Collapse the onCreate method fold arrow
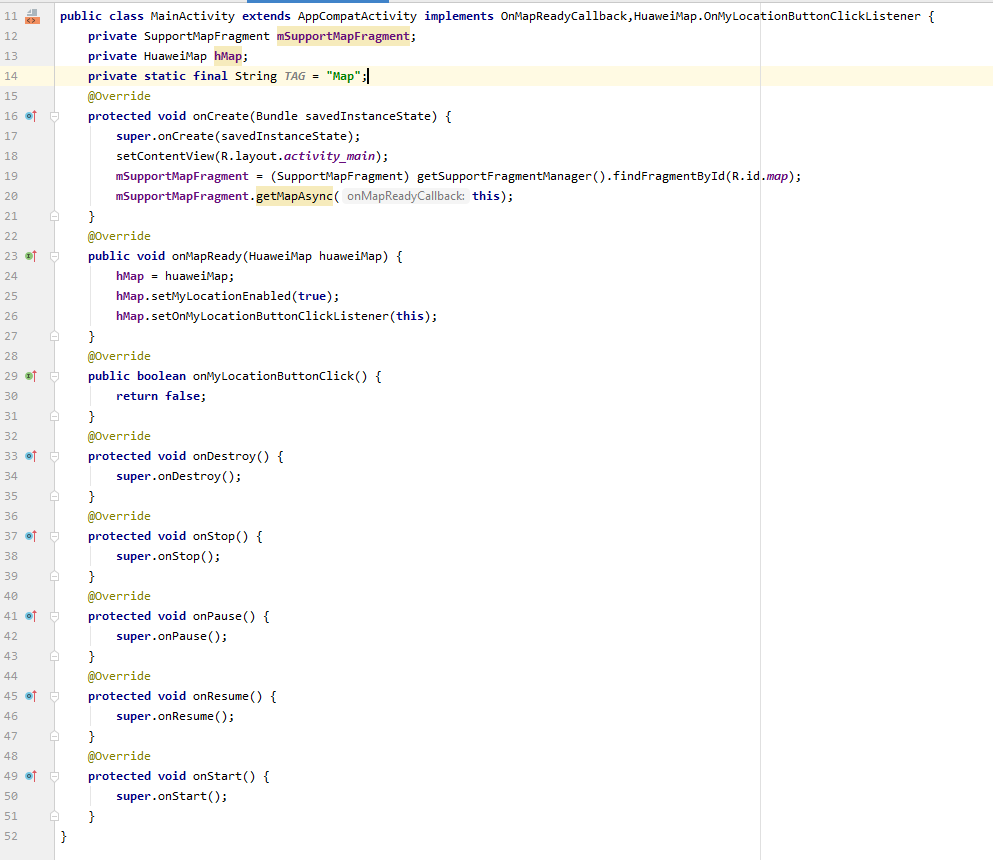The width and height of the screenshot is (993, 860). [54, 116]
